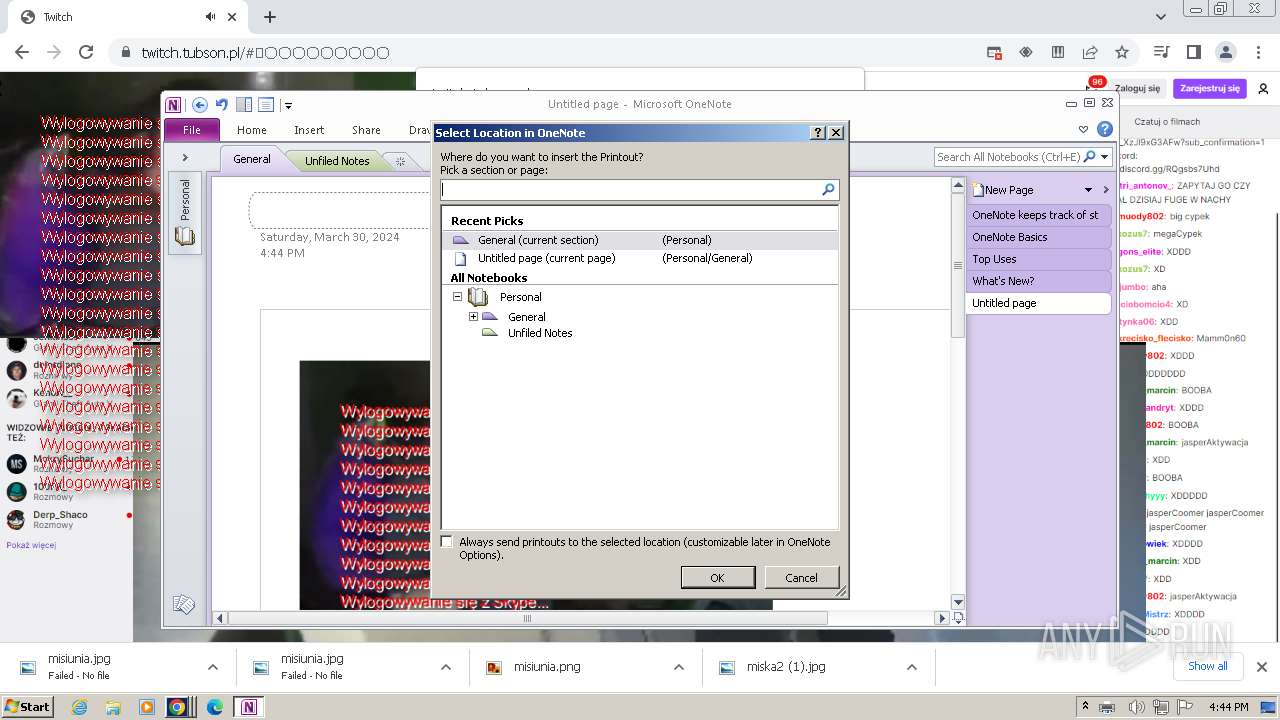
Task: Switch to the General section tab
Action: coord(252,159)
